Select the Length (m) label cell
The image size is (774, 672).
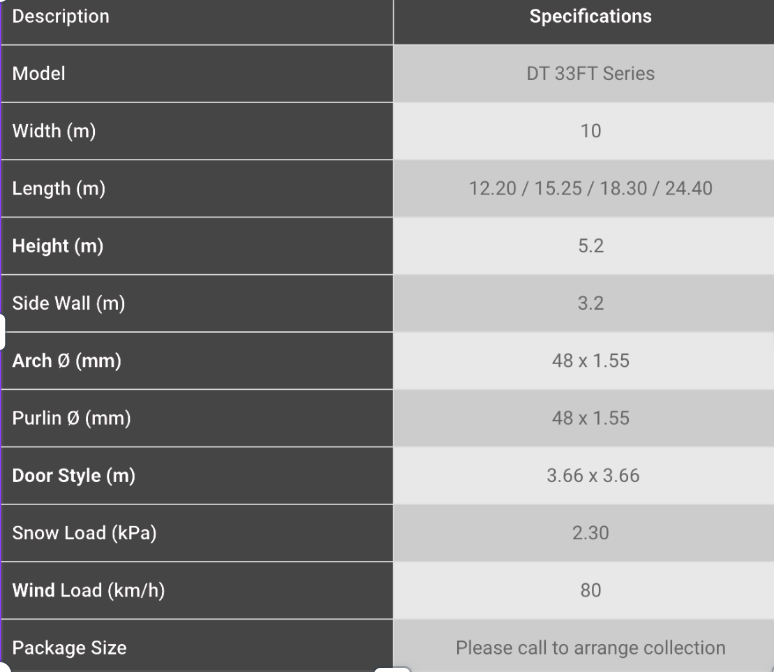click(58, 189)
